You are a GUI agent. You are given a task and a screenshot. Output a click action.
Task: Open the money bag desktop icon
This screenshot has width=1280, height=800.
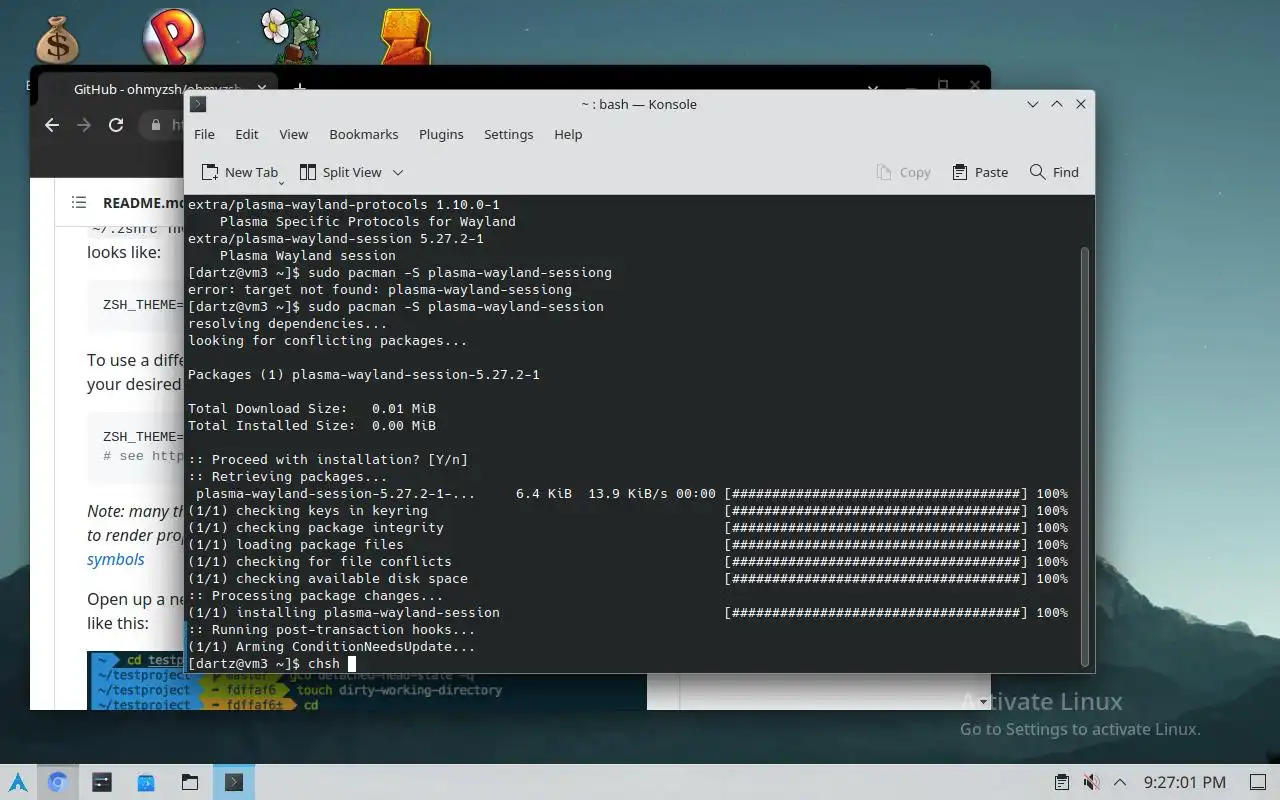tap(57, 39)
